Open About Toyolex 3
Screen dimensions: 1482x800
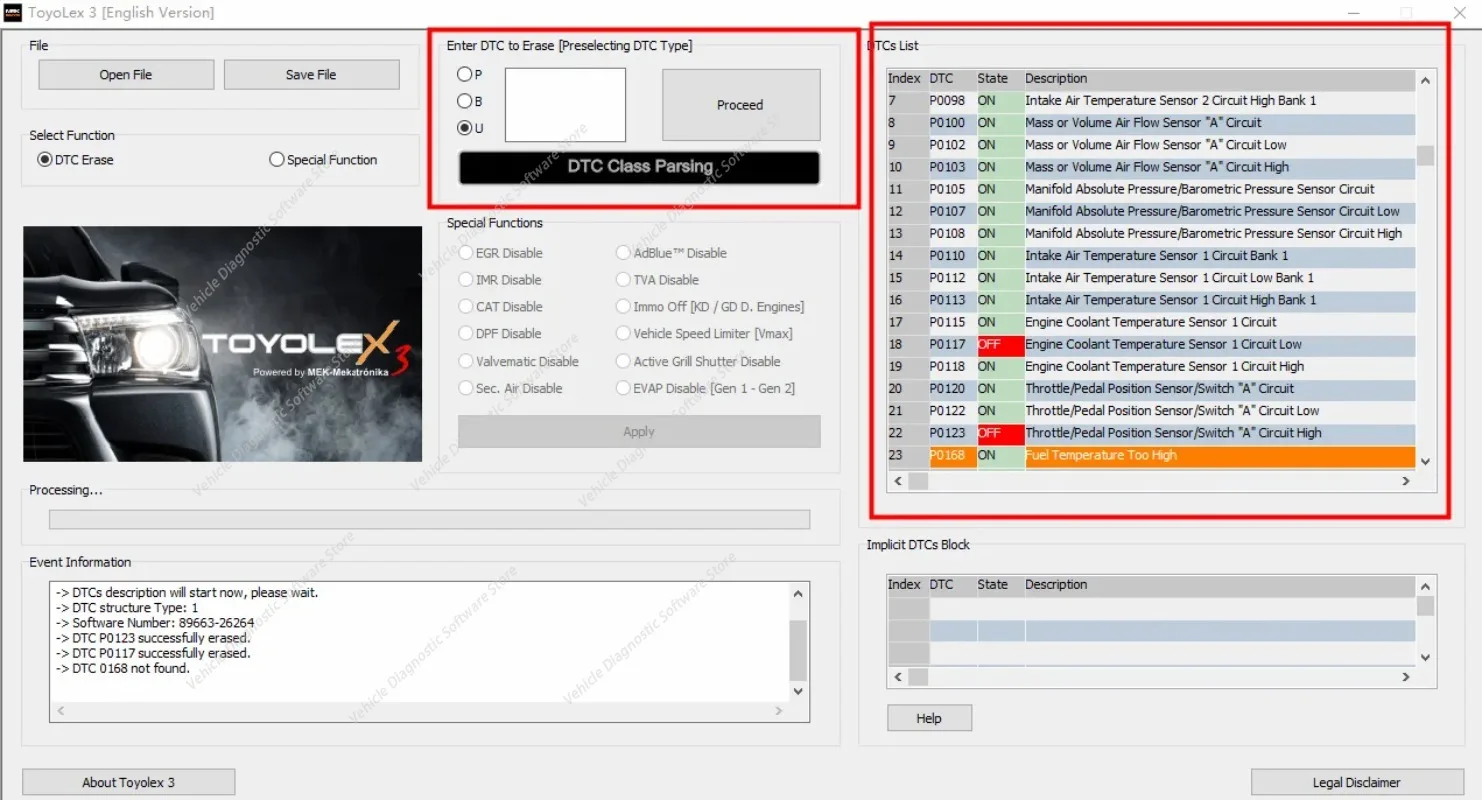(x=128, y=782)
